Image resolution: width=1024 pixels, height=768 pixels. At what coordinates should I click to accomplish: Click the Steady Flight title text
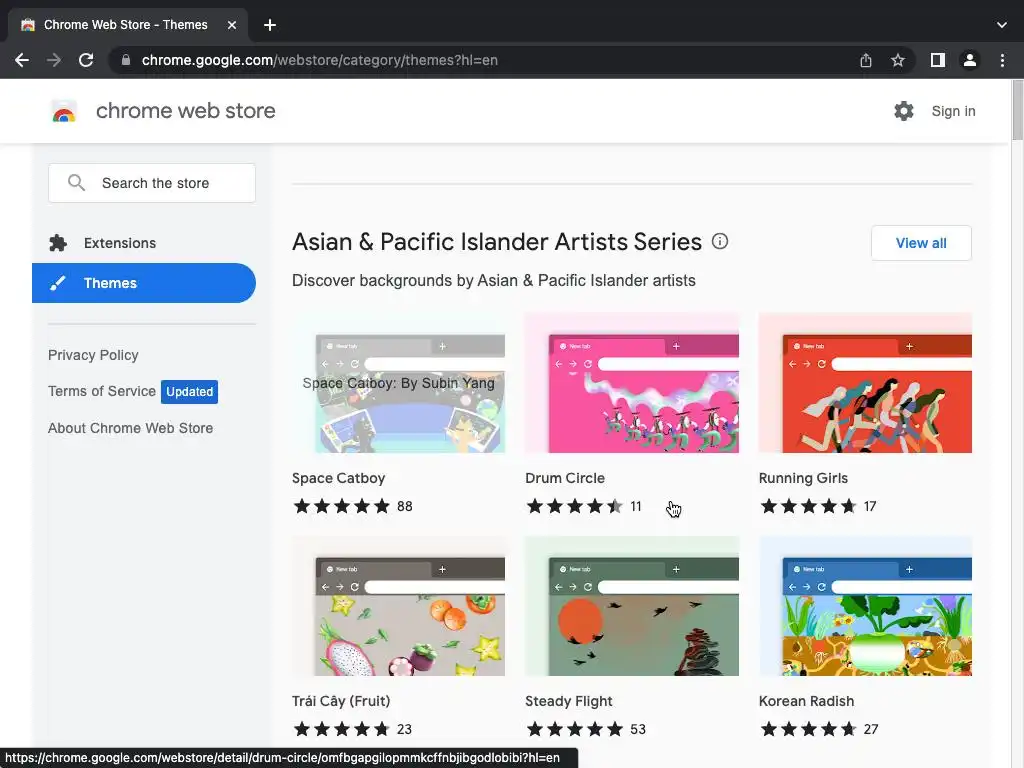[569, 701]
